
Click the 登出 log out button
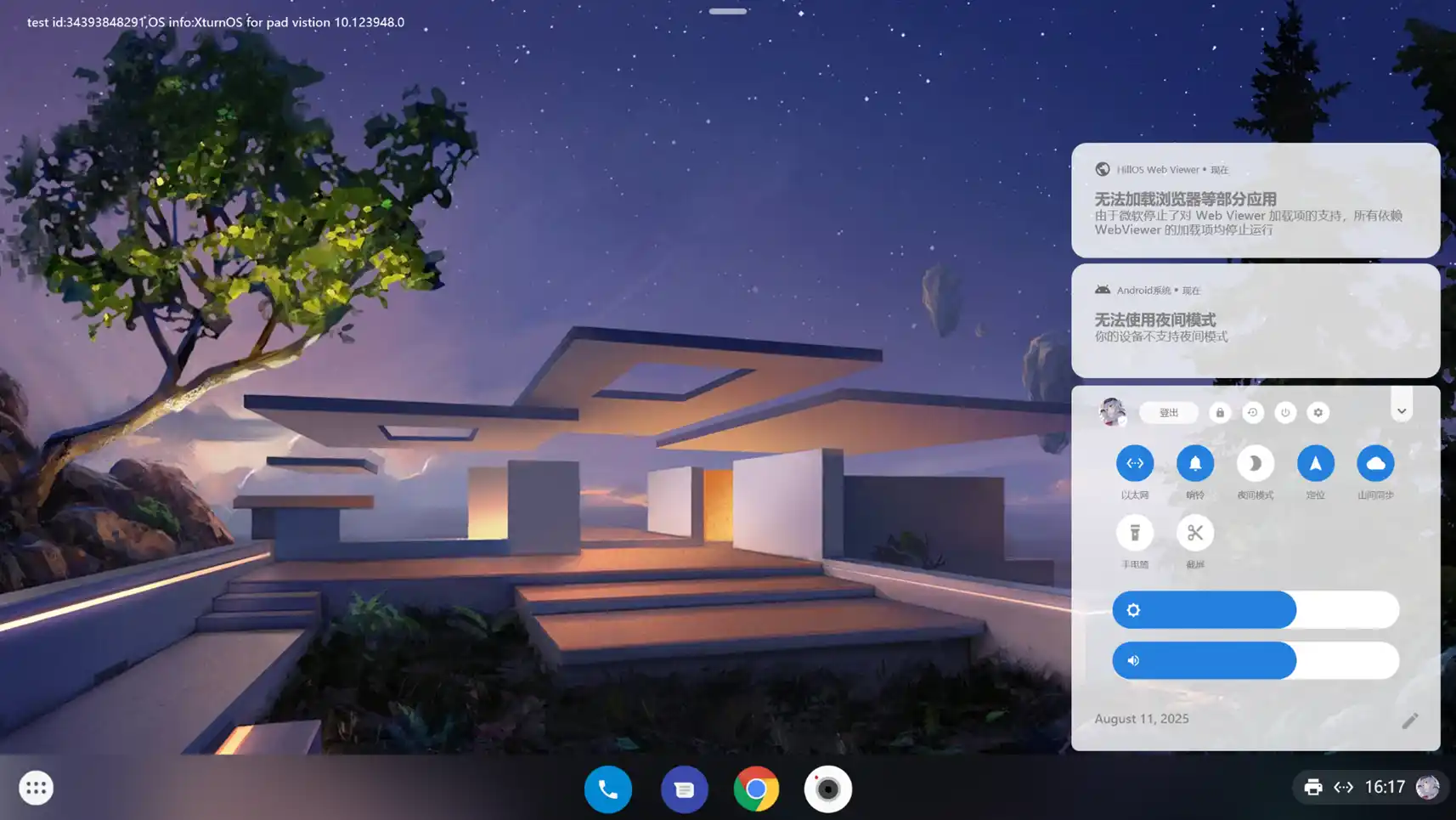[1168, 413]
